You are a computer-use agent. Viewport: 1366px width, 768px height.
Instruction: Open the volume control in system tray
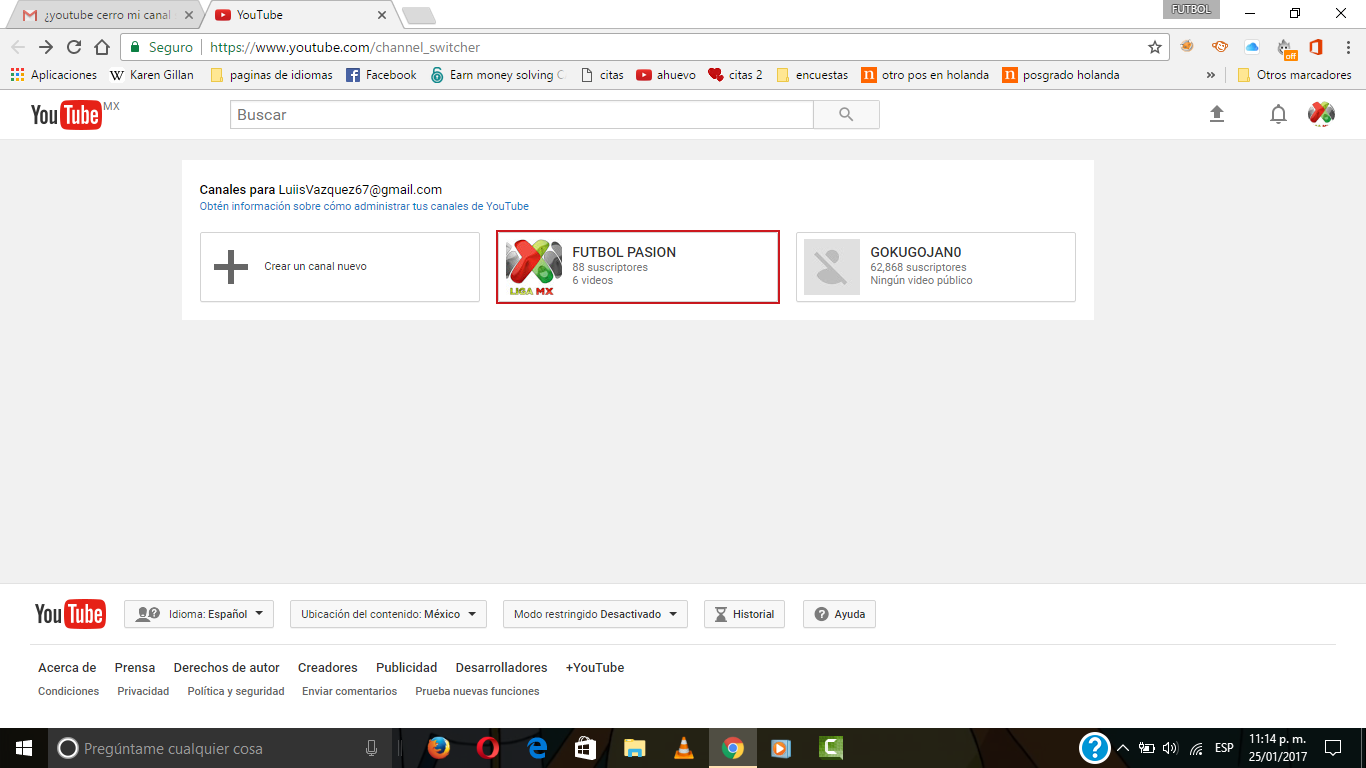click(x=1170, y=748)
